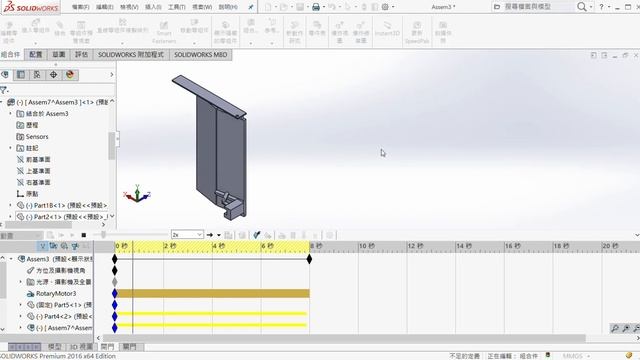The width and height of the screenshot is (640, 360).
Task: Open the 工具(T) Tools menu
Action: tap(177, 7)
